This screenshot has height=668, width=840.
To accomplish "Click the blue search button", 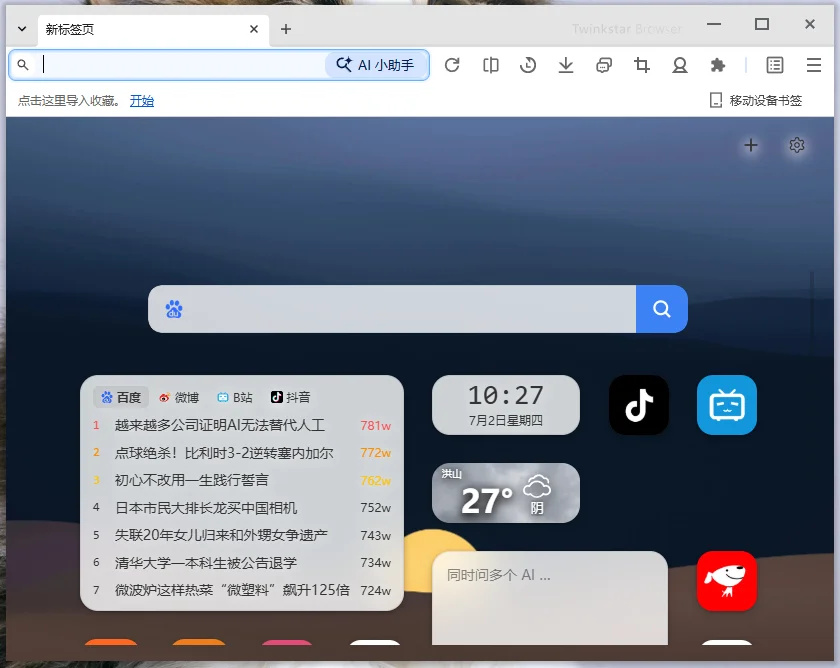I will [662, 309].
